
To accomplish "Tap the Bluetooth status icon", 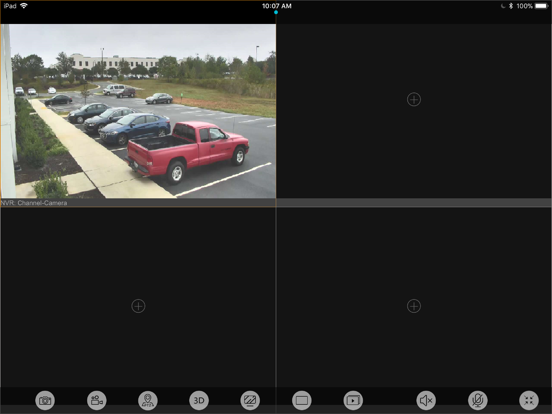I will (511, 6).
